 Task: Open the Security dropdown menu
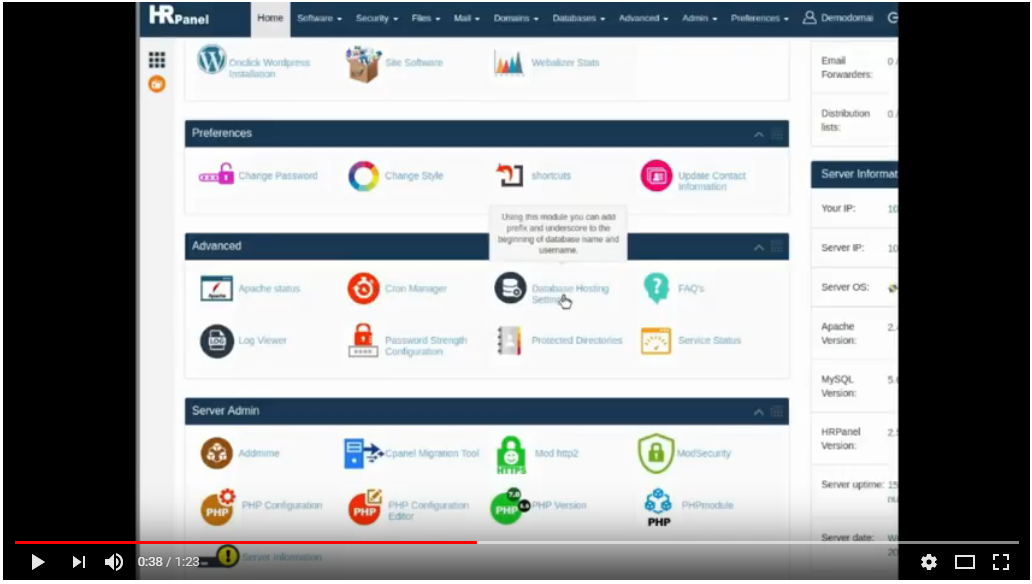tap(376, 18)
